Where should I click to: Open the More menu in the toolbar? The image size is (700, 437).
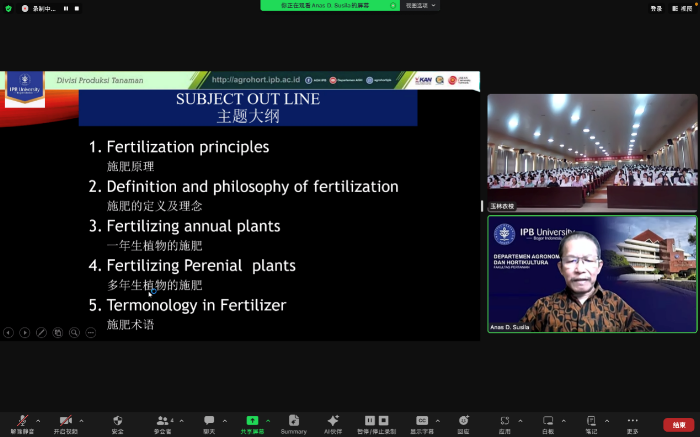(x=632, y=422)
